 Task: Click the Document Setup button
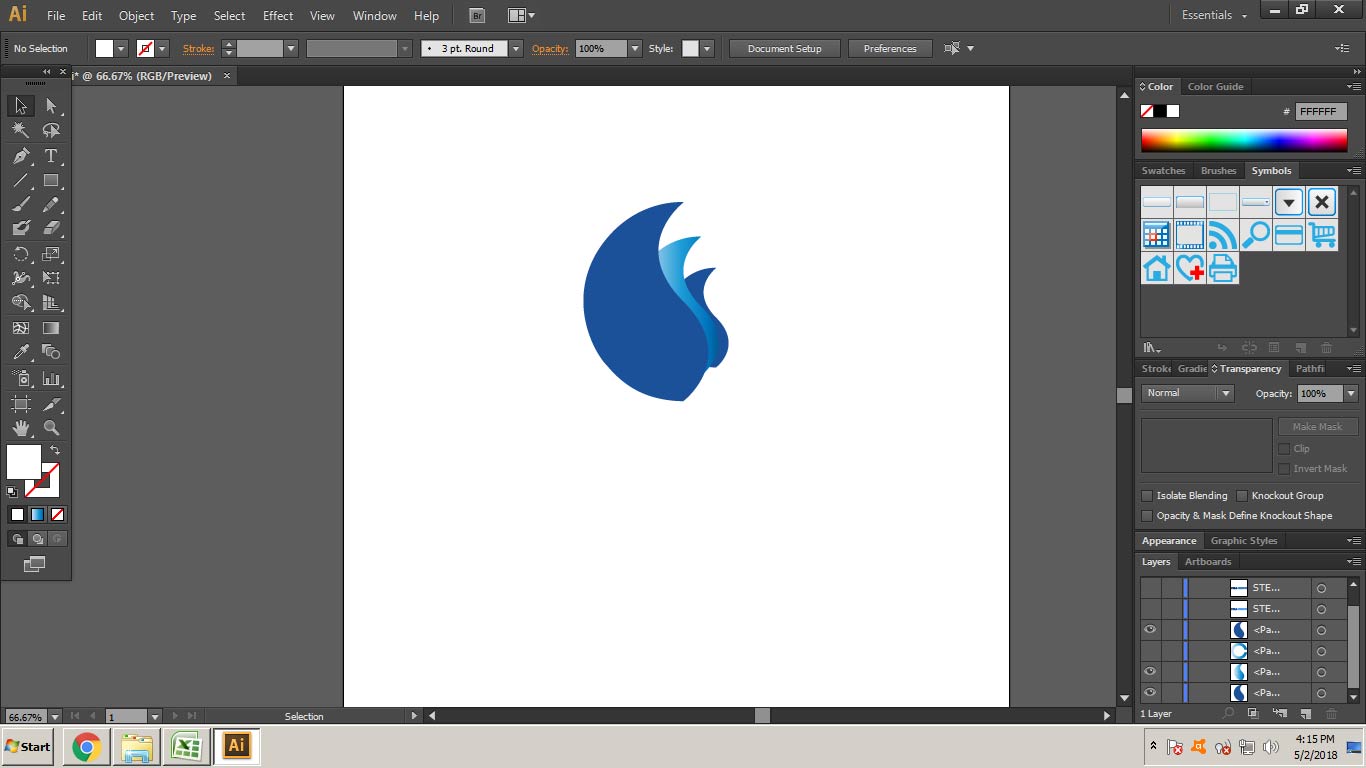pyautogui.click(x=785, y=48)
